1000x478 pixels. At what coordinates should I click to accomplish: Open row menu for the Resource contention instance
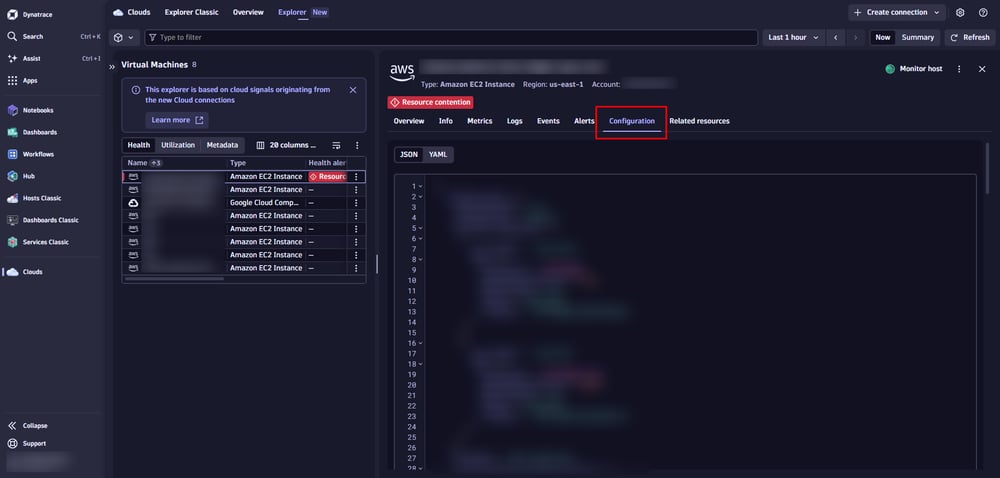pos(357,177)
